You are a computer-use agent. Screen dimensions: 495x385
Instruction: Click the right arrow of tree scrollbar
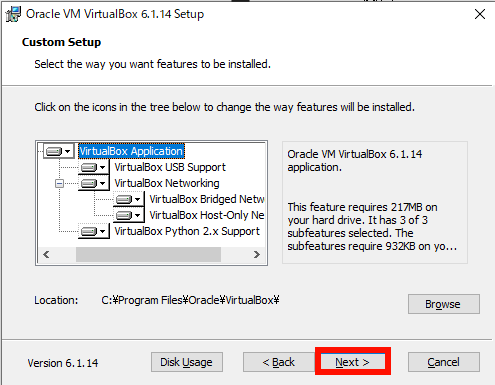coord(256,254)
